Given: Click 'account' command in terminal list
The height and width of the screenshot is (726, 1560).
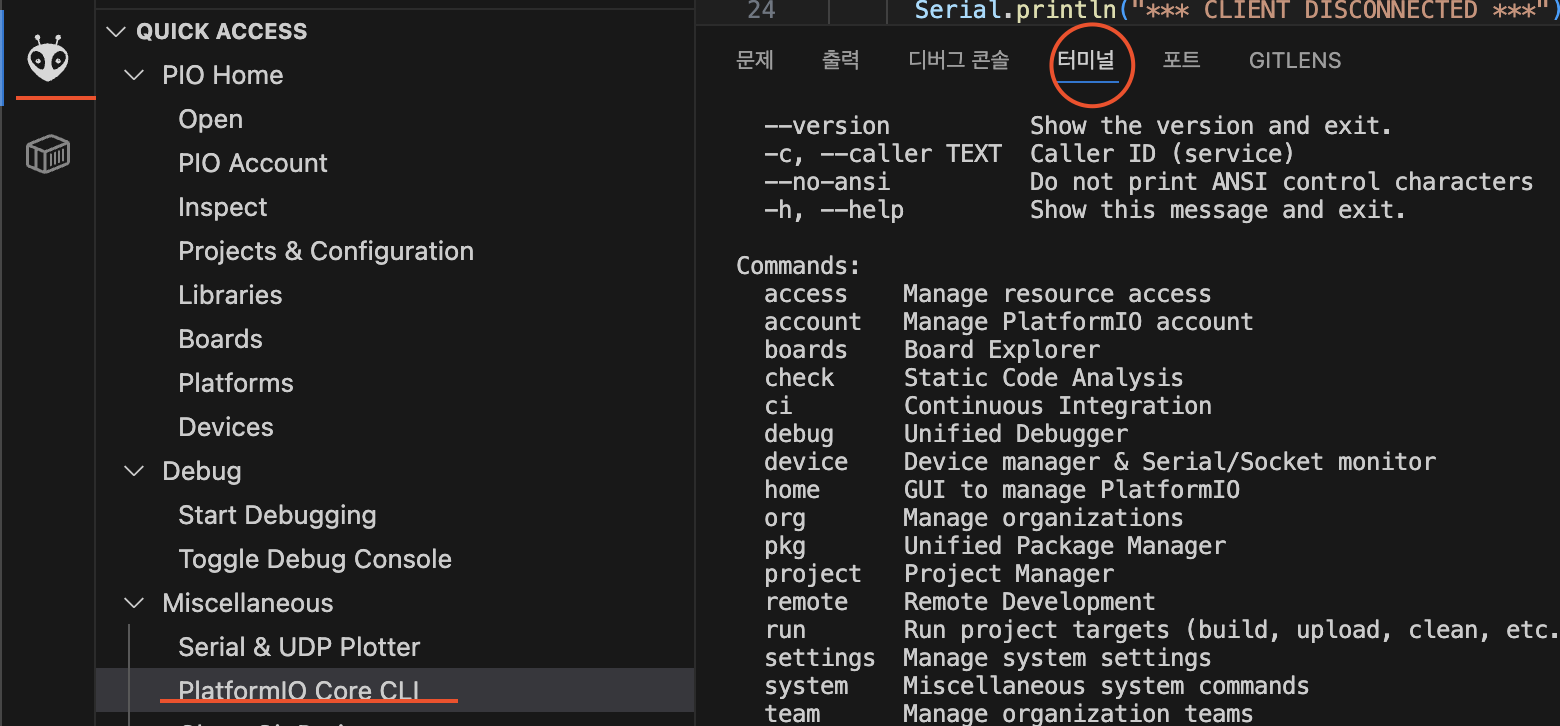Looking at the screenshot, I should (813, 322).
